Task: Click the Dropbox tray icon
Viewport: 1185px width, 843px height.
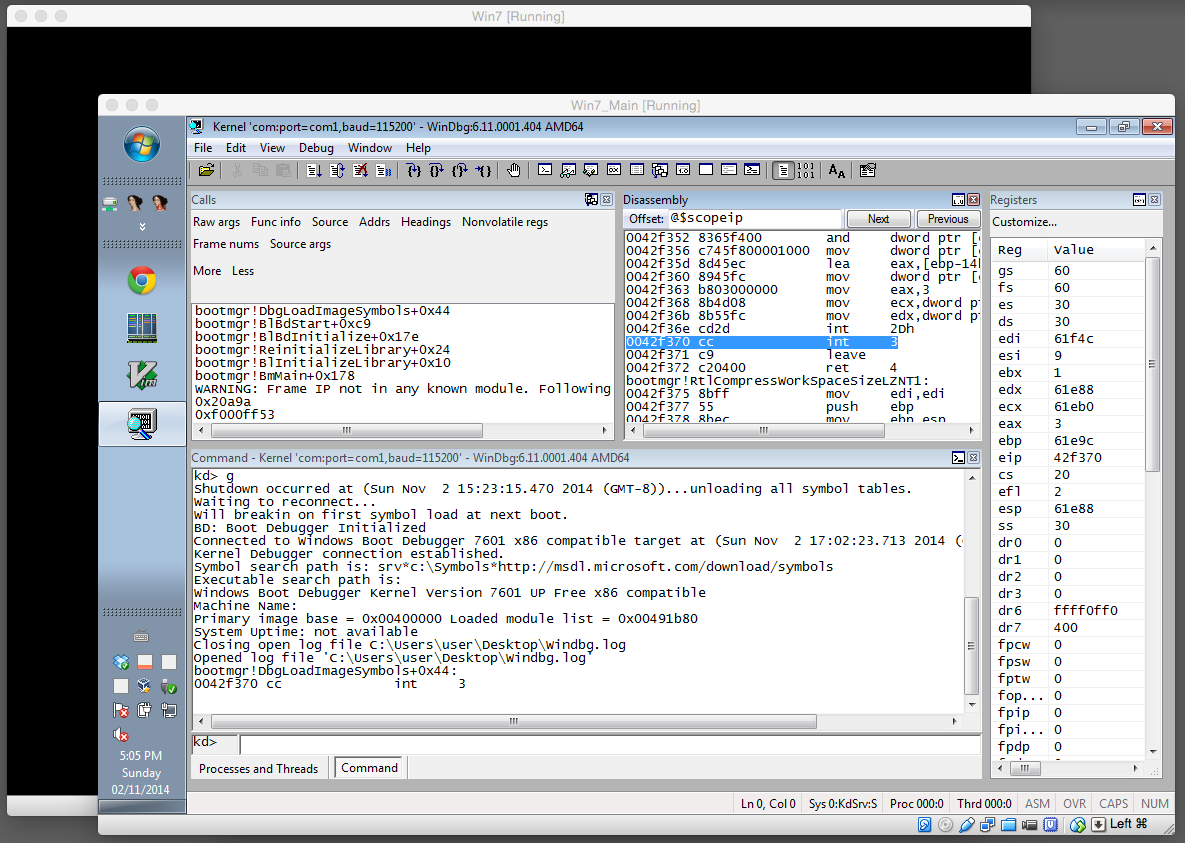Action: (121, 662)
